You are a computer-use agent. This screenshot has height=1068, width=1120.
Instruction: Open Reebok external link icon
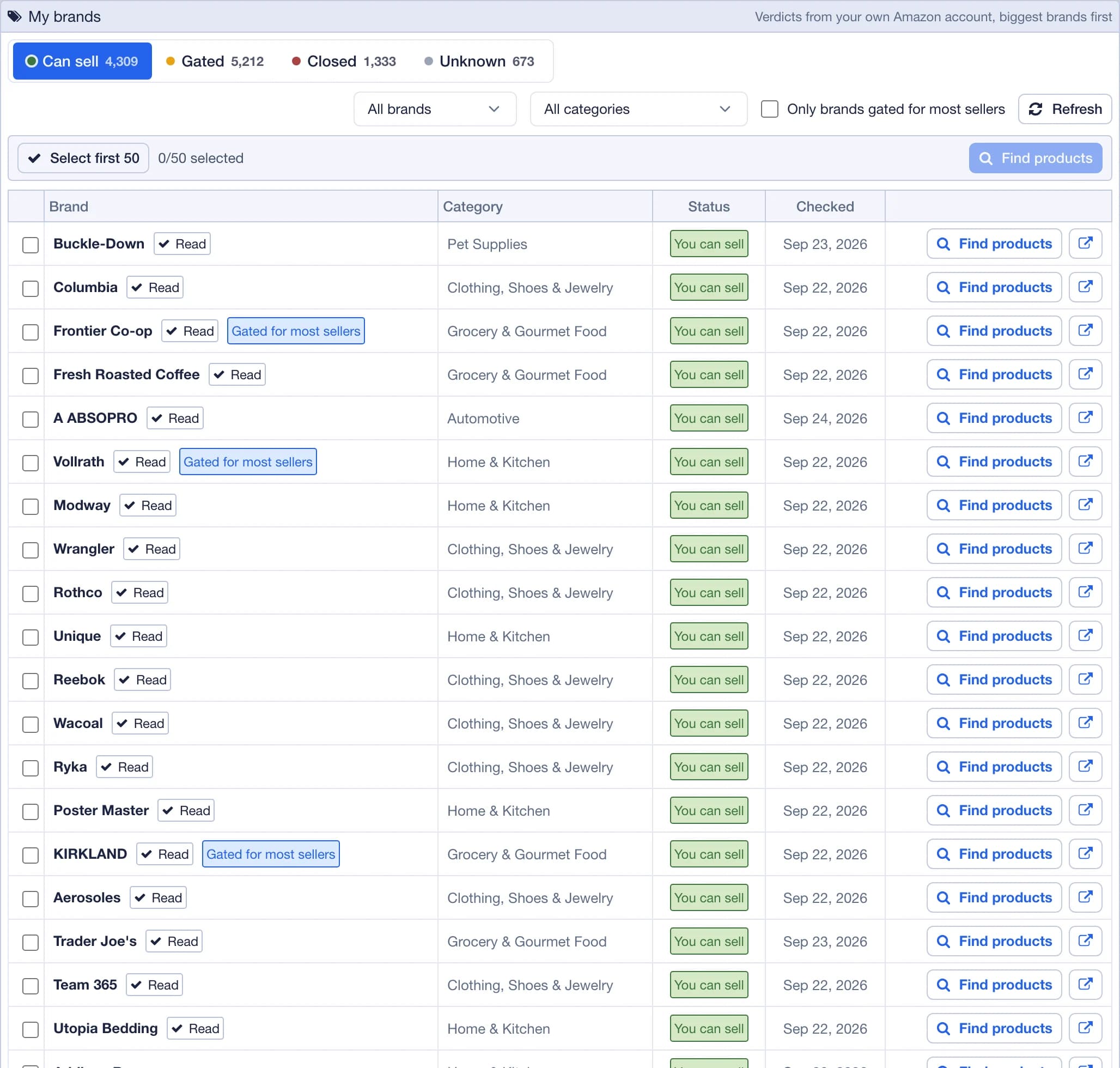pyautogui.click(x=1085, y=679)
